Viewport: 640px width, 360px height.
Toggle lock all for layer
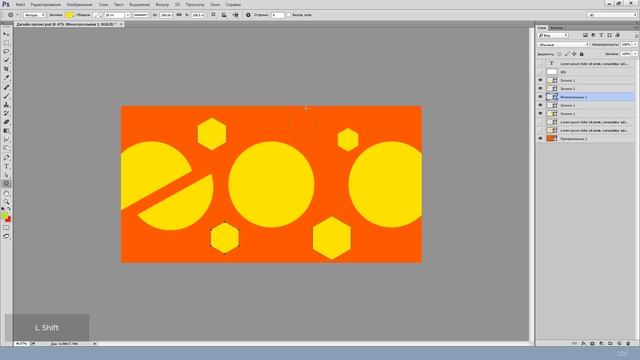(x=582, y=54)
